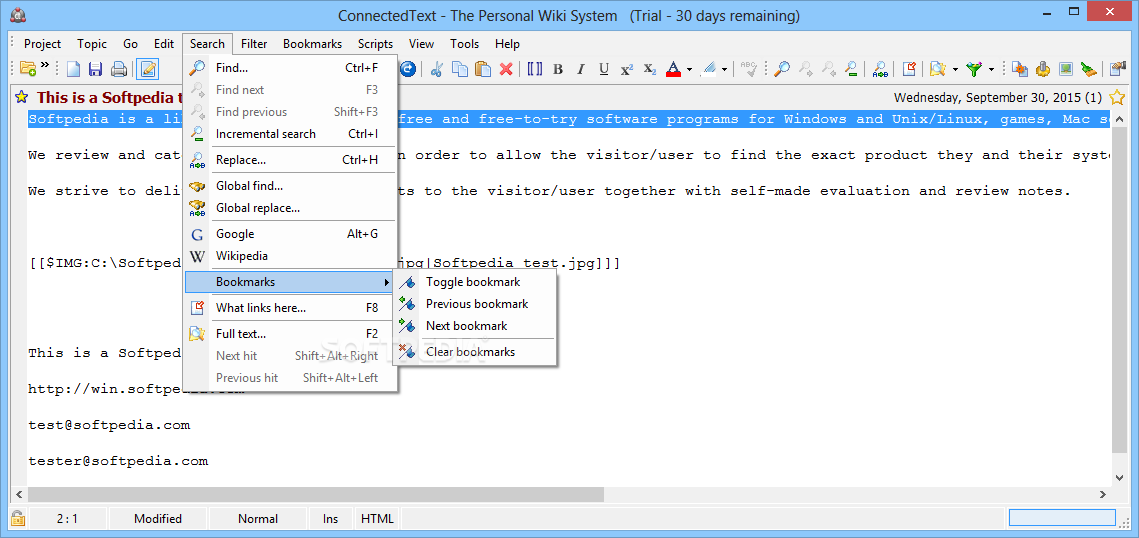Select Incremental search menu entry
1139x538 pixels.
click(291, 134)
